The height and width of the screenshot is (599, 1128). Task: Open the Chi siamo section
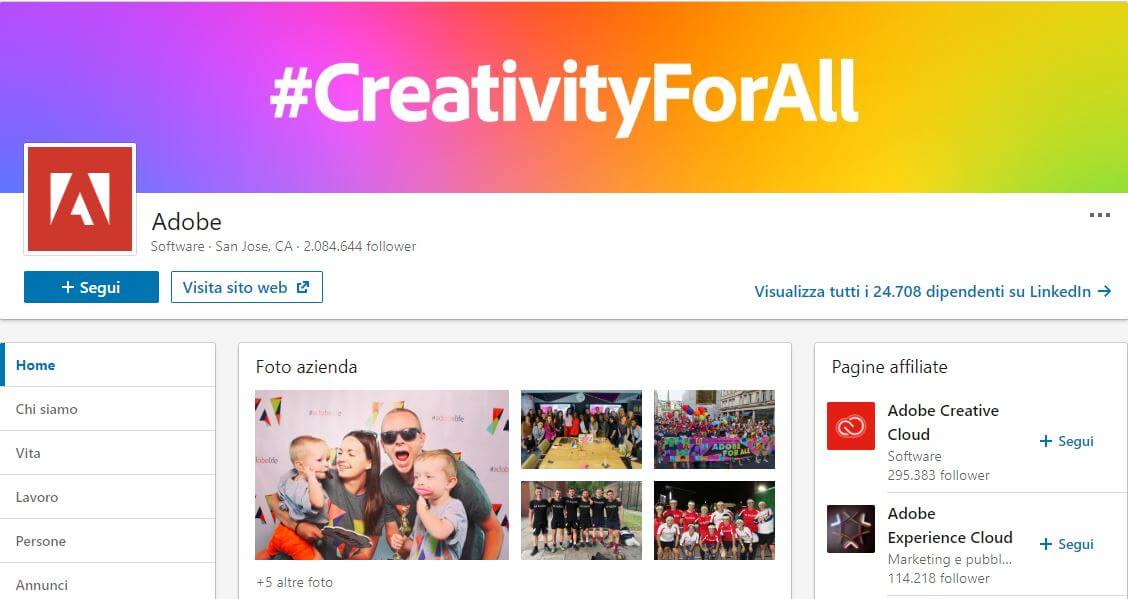coord(108,408)
